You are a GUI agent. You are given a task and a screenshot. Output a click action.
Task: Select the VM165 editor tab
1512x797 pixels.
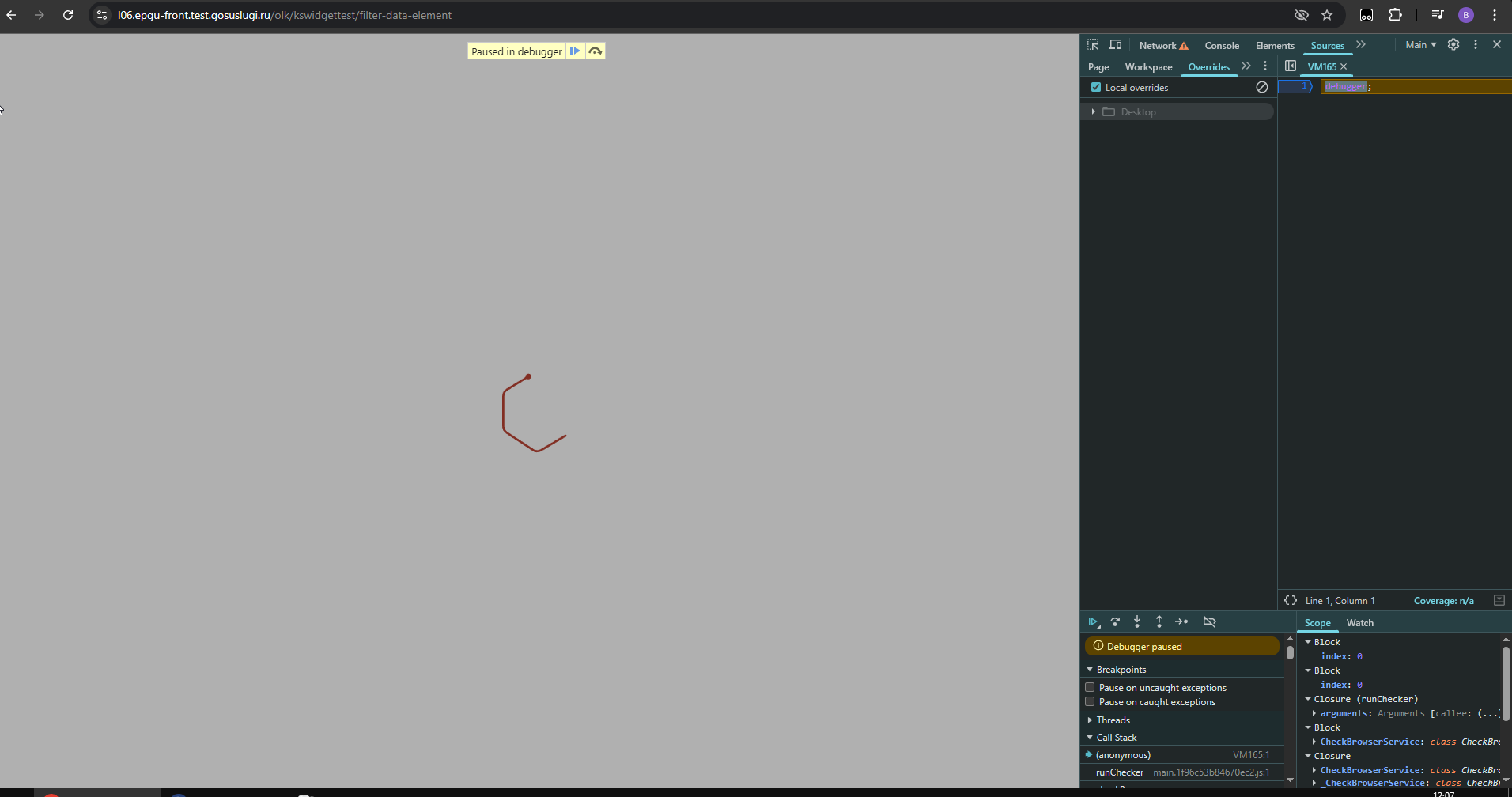click(x=1321, y=67)
